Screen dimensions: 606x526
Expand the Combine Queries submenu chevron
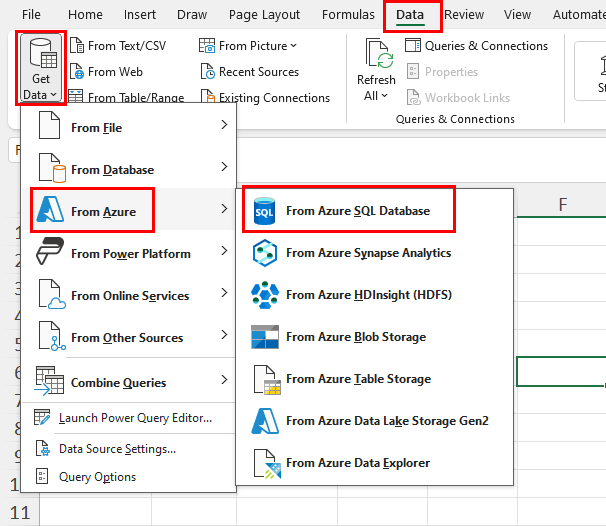pyautogui.click(x=224, y=380)
